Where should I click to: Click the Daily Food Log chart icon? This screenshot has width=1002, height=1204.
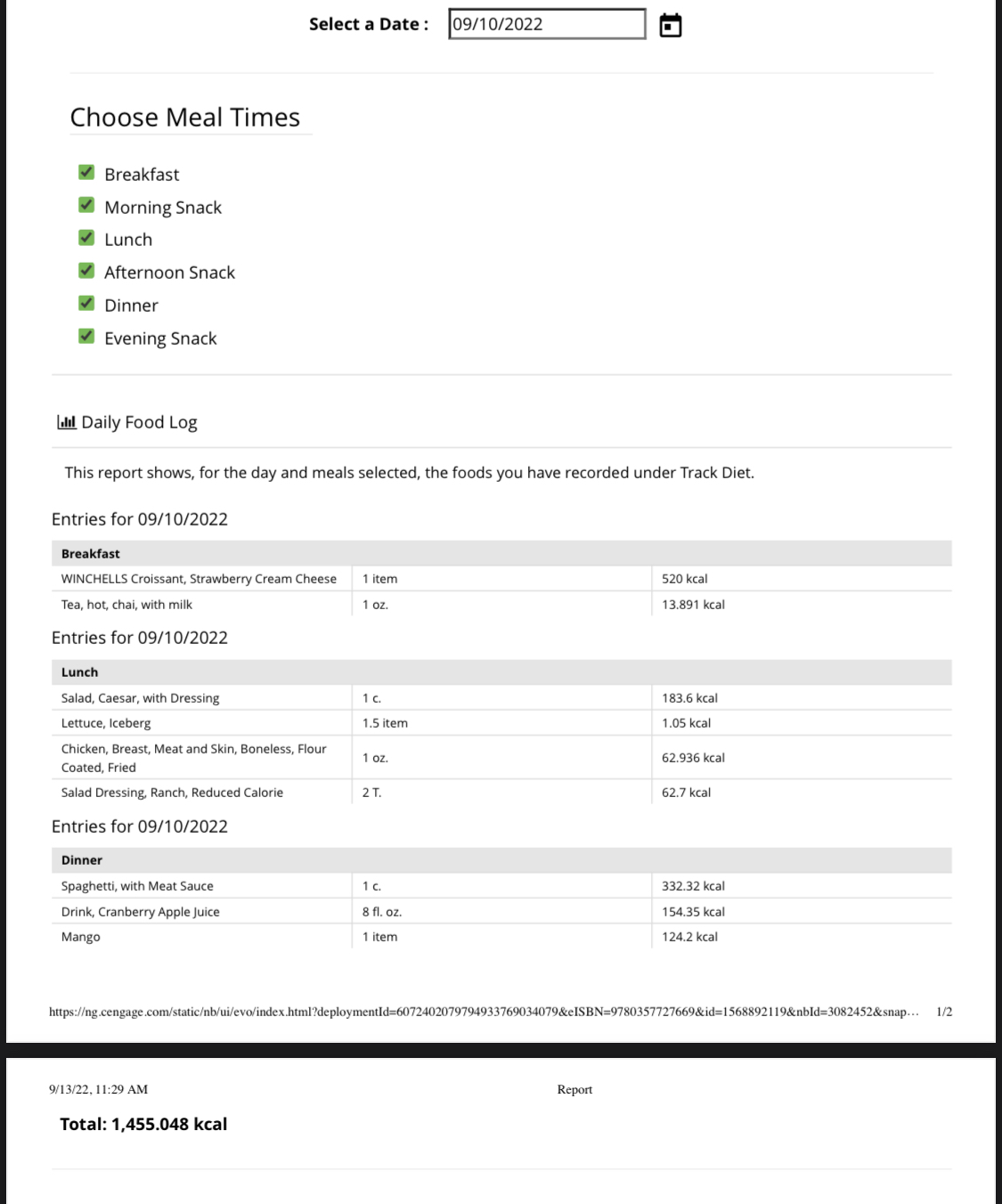[x=66, y=422]
